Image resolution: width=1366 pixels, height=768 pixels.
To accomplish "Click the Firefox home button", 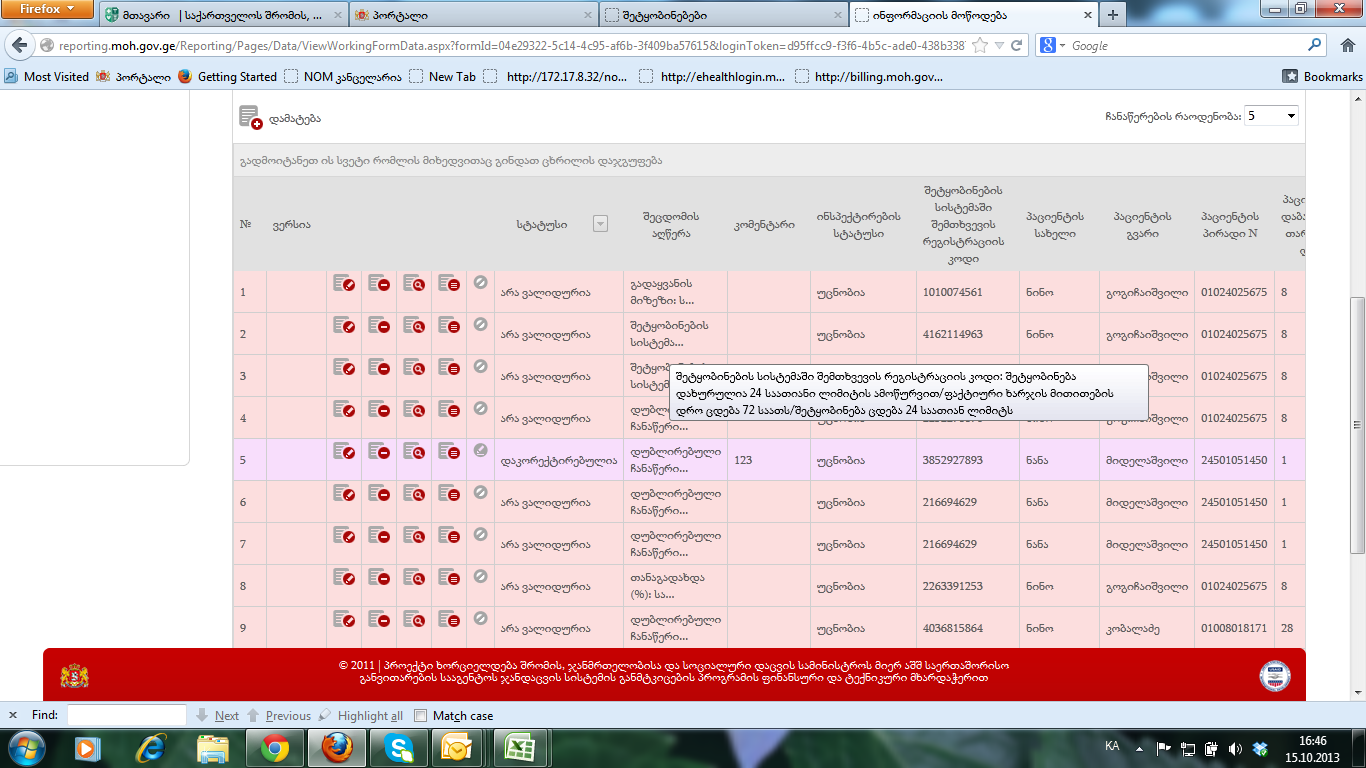I will (1347, 46).
